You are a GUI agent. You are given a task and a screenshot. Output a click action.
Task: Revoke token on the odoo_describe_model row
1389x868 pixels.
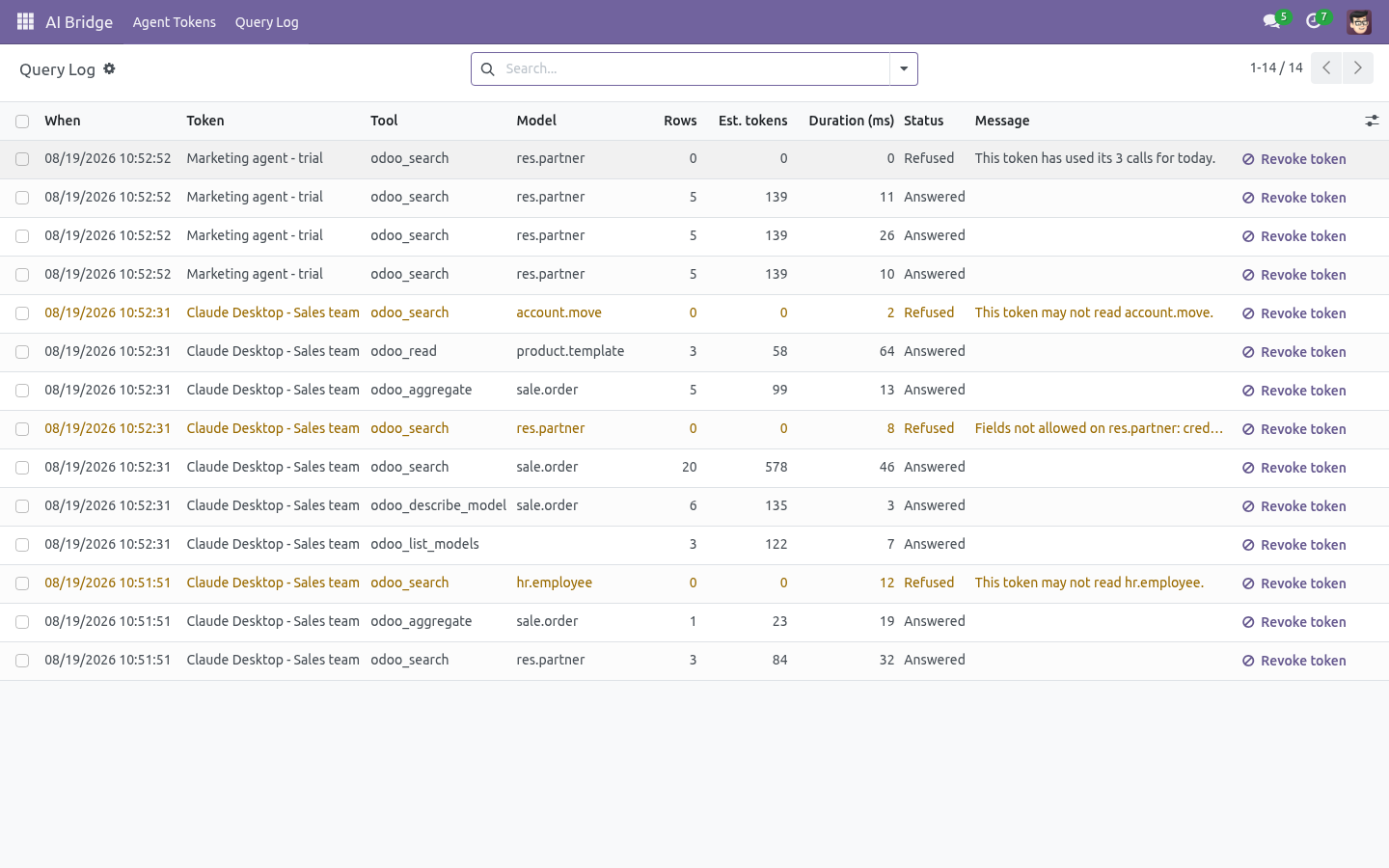[x=1294, y=506]
